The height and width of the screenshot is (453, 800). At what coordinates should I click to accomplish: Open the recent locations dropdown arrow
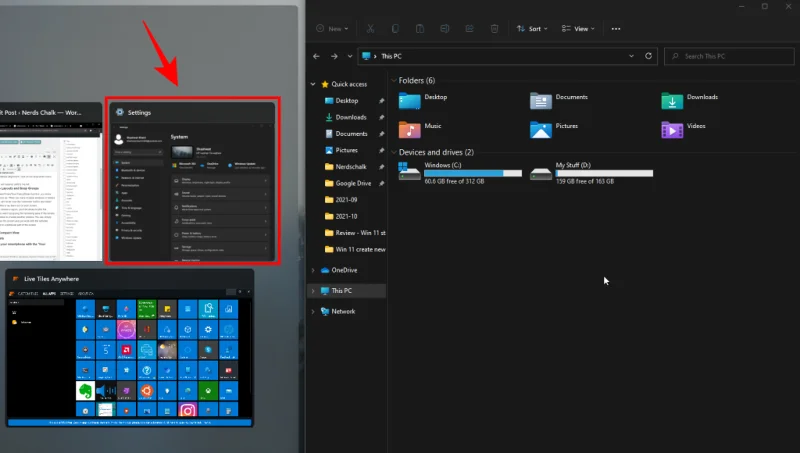350,56
